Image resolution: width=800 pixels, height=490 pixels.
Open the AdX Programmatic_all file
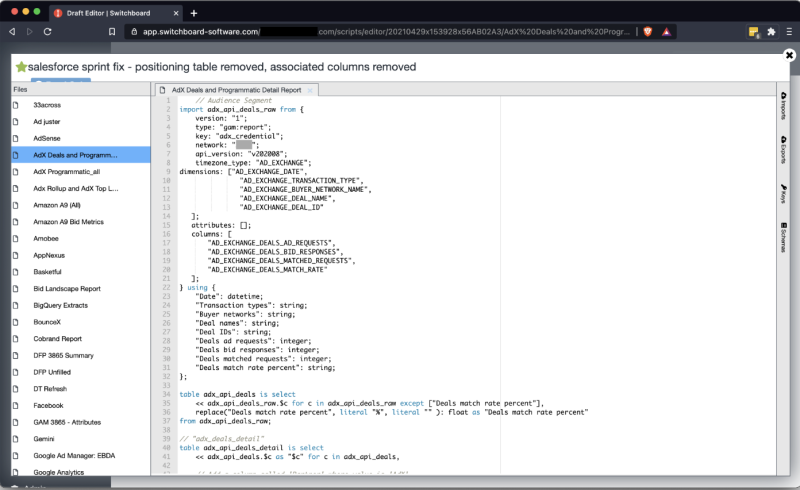(81, 172)
